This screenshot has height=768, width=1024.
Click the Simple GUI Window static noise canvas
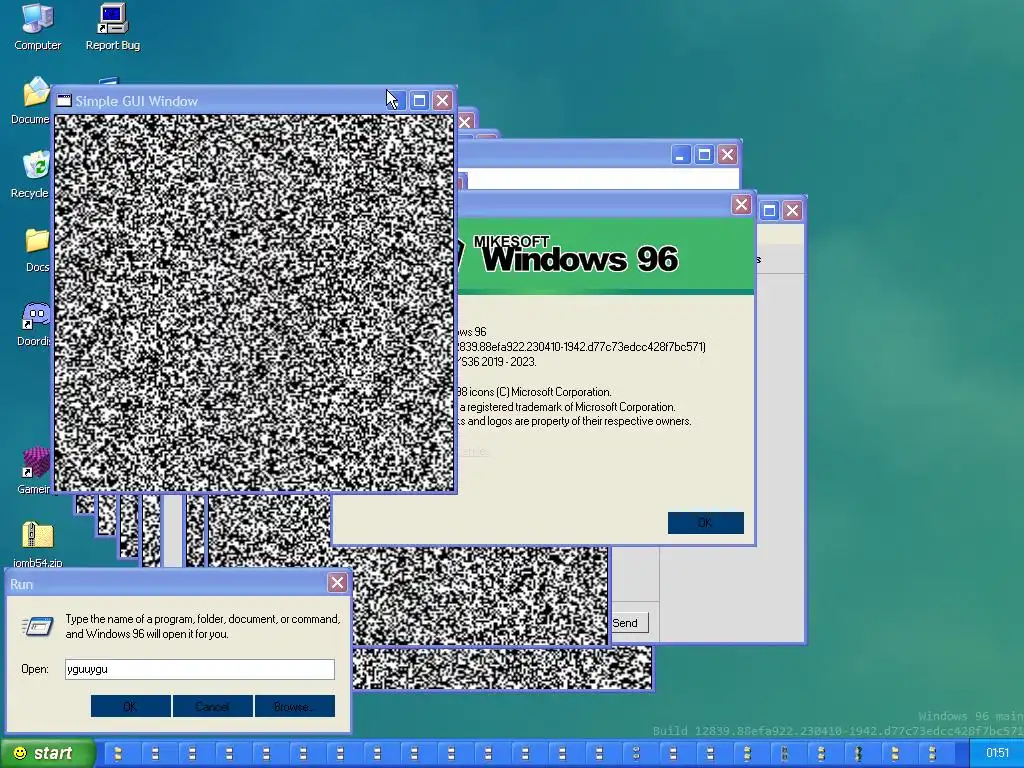click(254, 303)
